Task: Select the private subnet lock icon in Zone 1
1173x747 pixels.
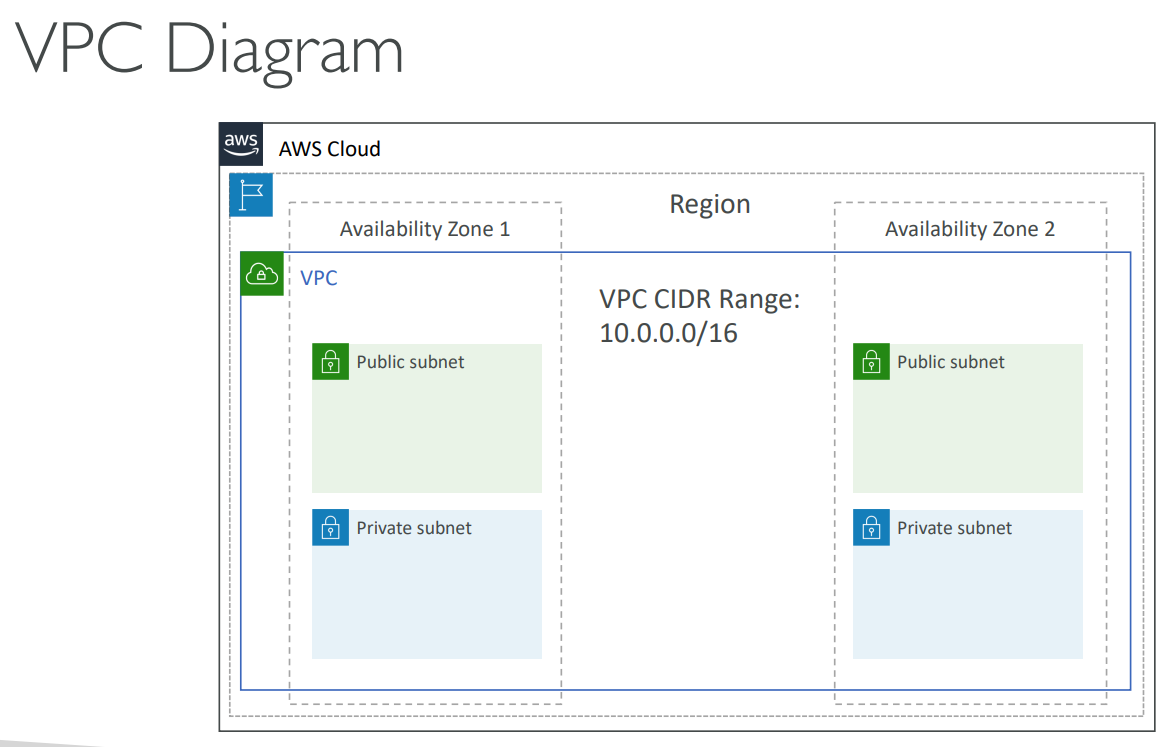Action: click(x=330, y=528)
